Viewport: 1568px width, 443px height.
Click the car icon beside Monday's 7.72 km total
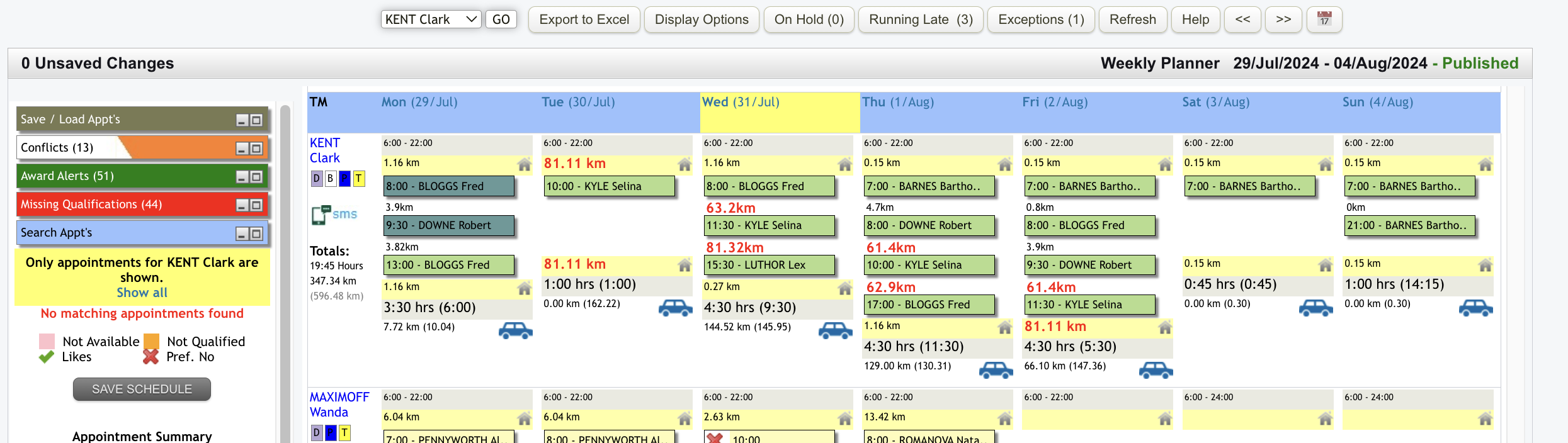pyautogui.click(x=516, y=330)
